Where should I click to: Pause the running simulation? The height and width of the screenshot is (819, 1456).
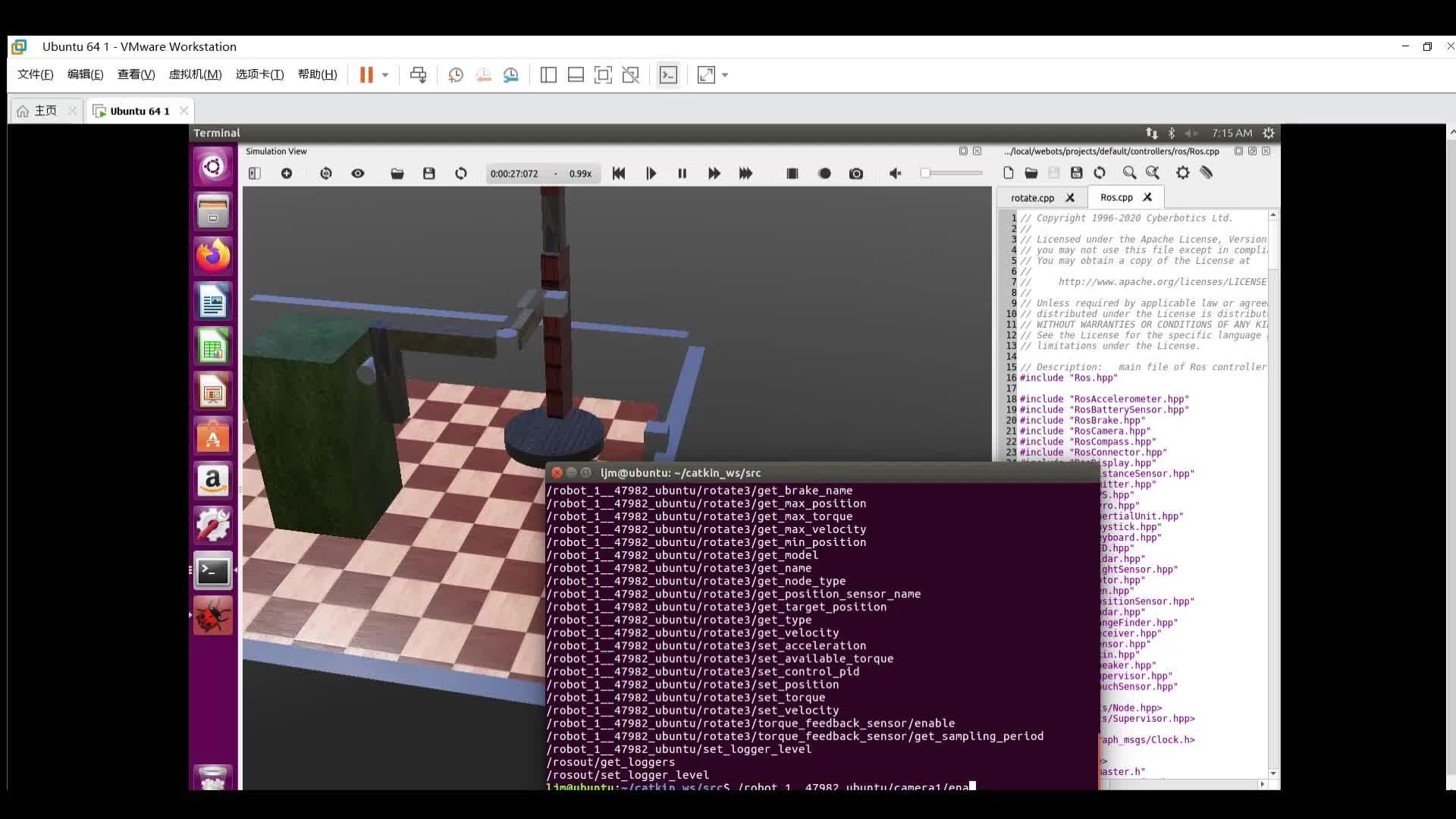pyautogui.click(x=682, y=174)
